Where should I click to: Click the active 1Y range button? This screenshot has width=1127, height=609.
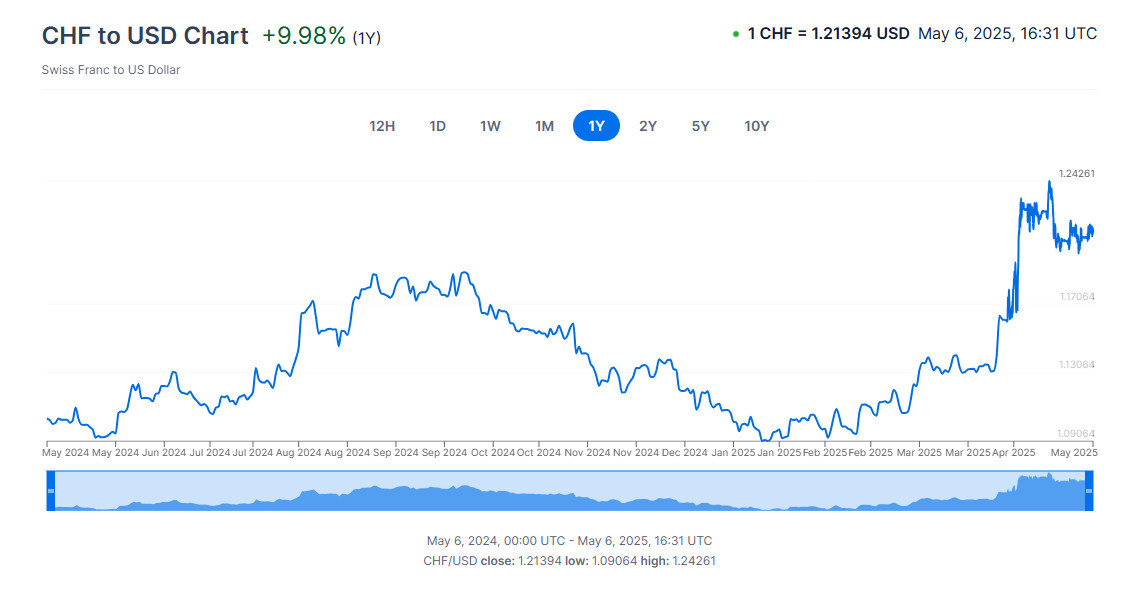click(596, 126)
